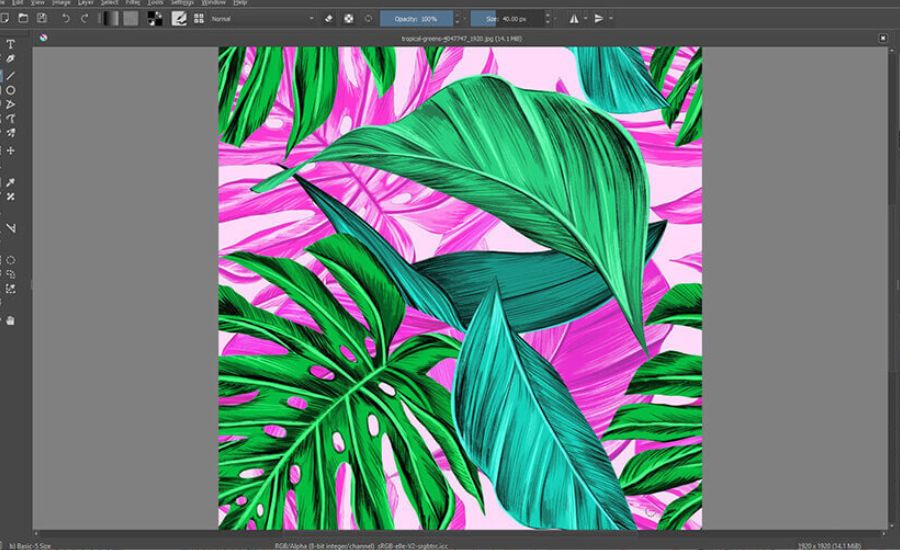Toggle horizontal mirror tool
Viewport: 900px width, 550px height.
click(x=574, y=18)
